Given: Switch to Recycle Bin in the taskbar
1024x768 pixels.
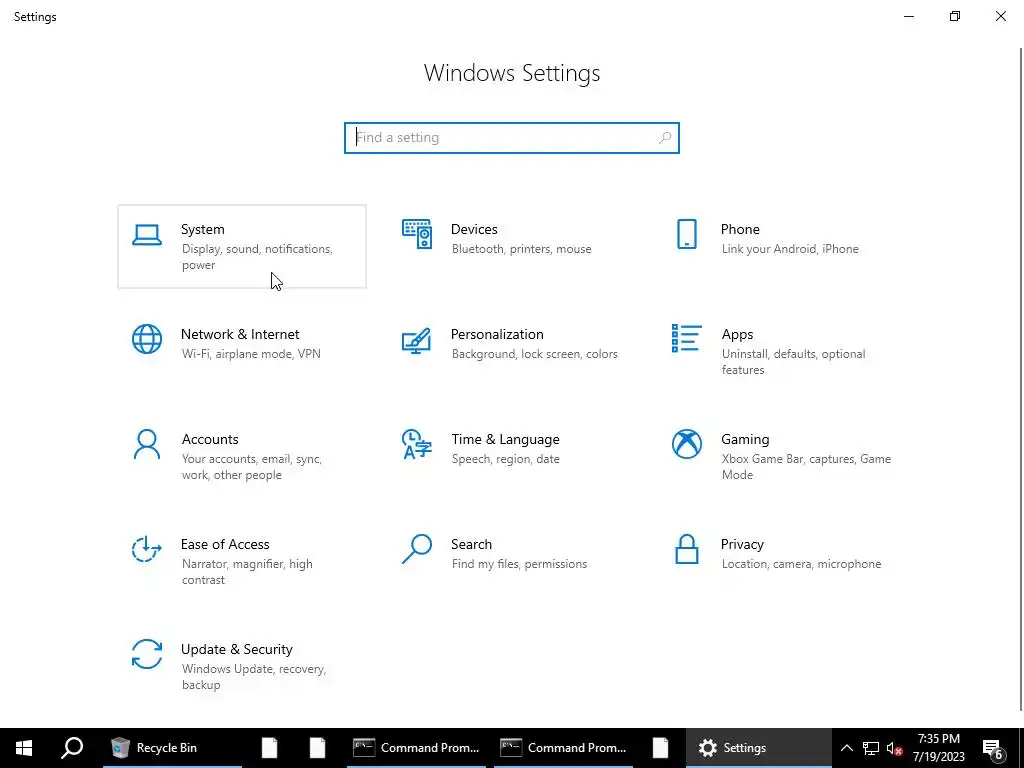Looking at the screenshot, I should 172,748.
